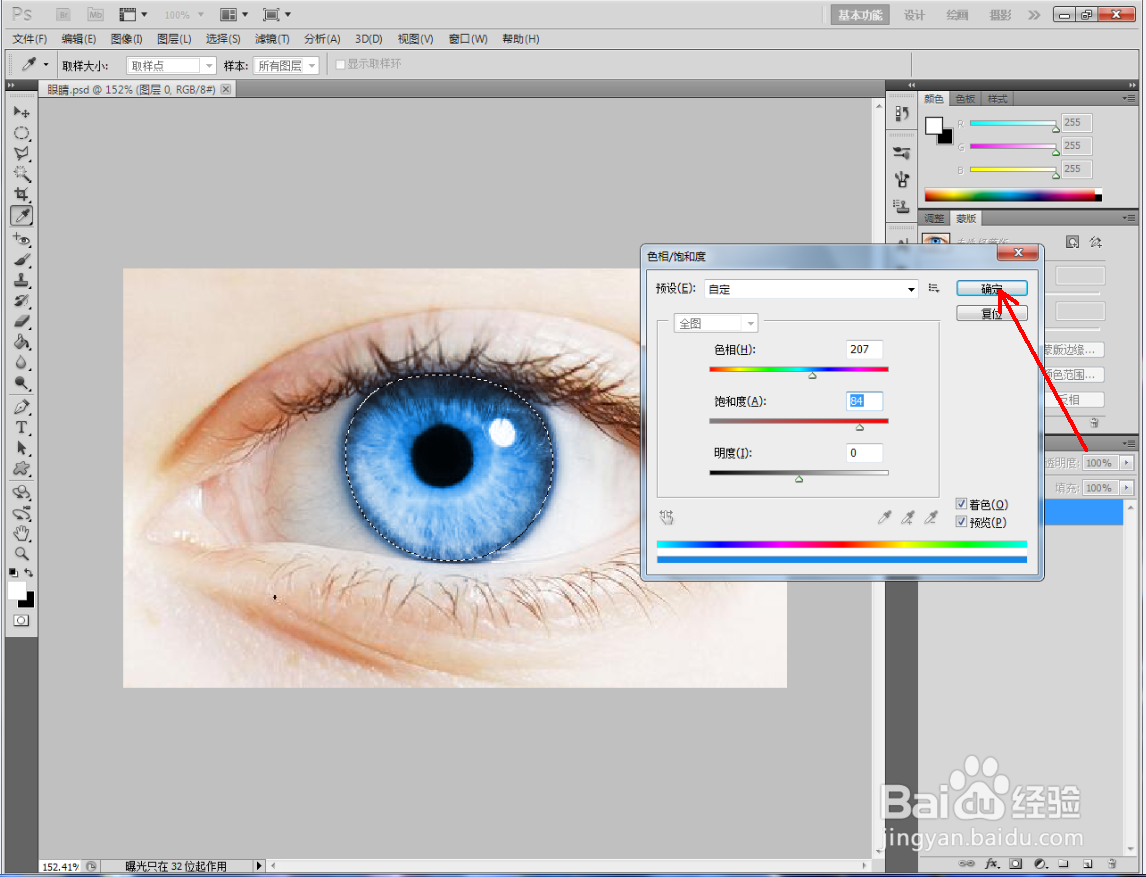This screenshot has height=877, width=1146.
Task: Select the Magic Wand tool
Action: [x=22, y=174]
